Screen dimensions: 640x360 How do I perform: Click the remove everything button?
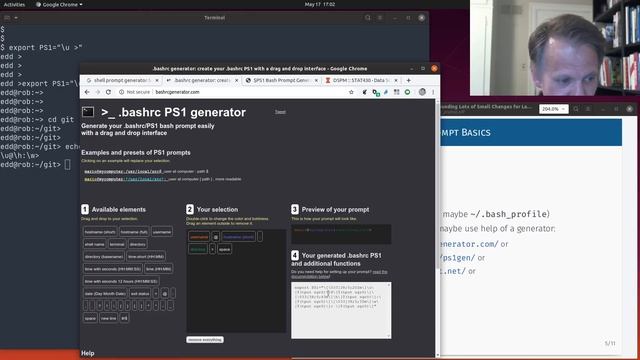pyautogui.click(x=205, y=340)
